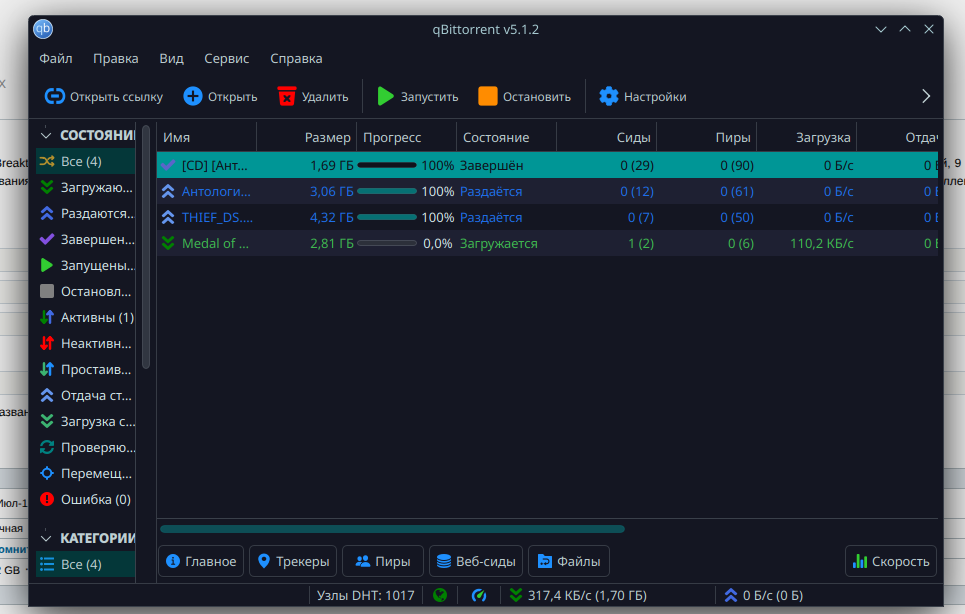Click the 3,06 ГБ size cell

click(332, 191)
